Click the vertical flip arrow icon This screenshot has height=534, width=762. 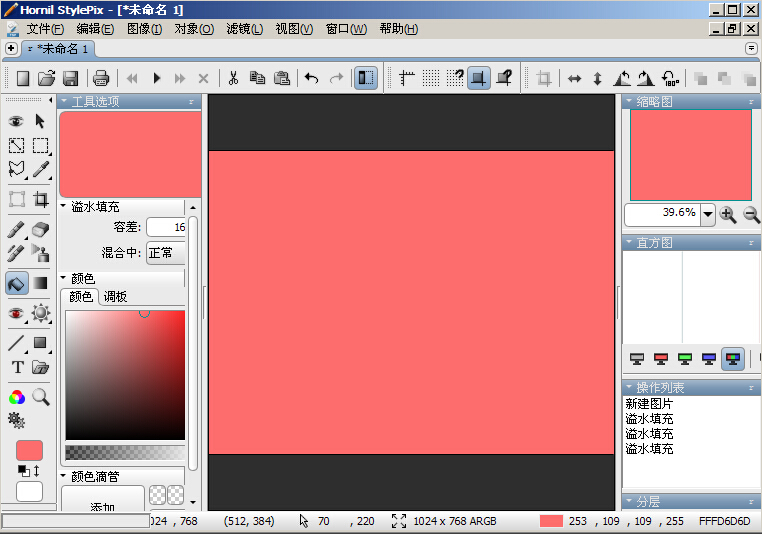coord(598,79)
